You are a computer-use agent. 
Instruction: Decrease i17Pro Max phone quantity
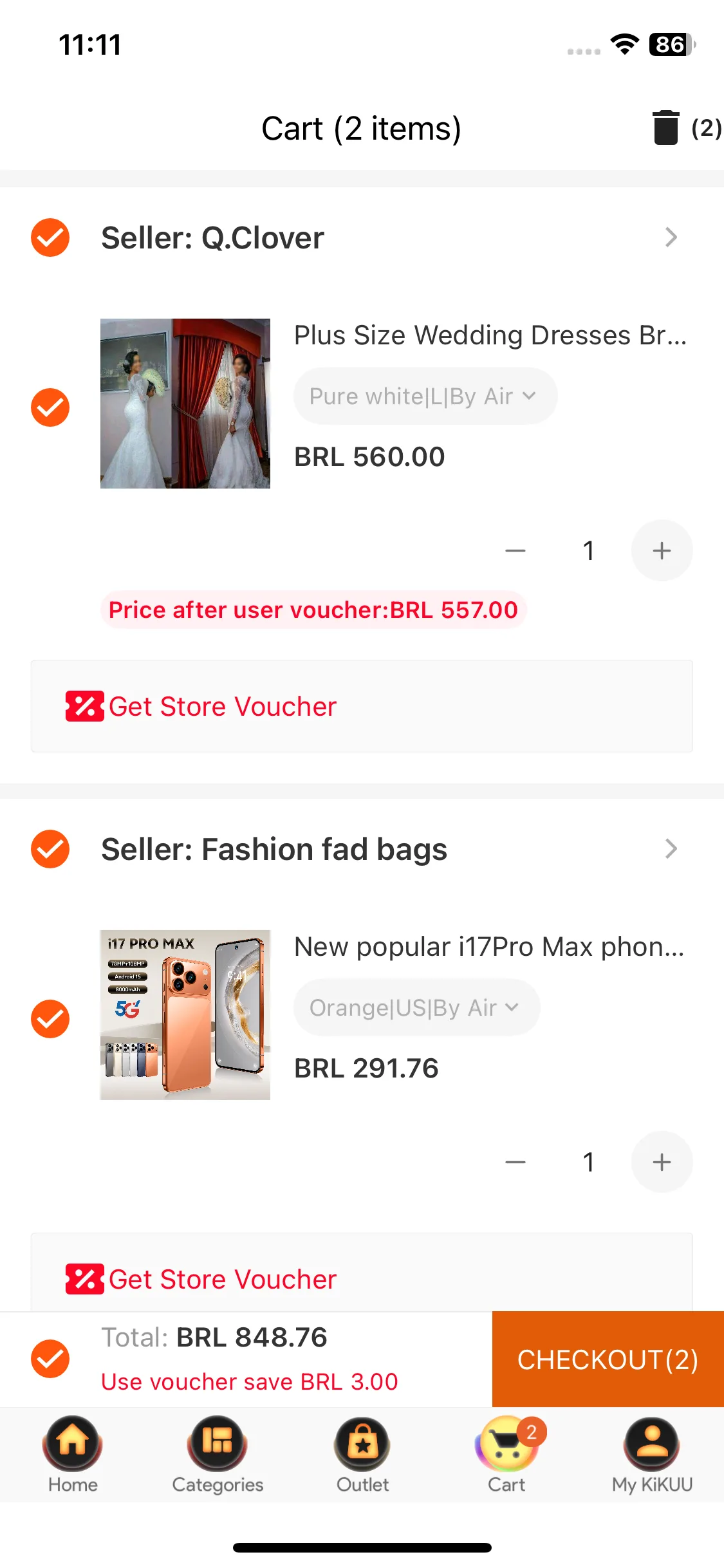click(x=515, y=1162)
